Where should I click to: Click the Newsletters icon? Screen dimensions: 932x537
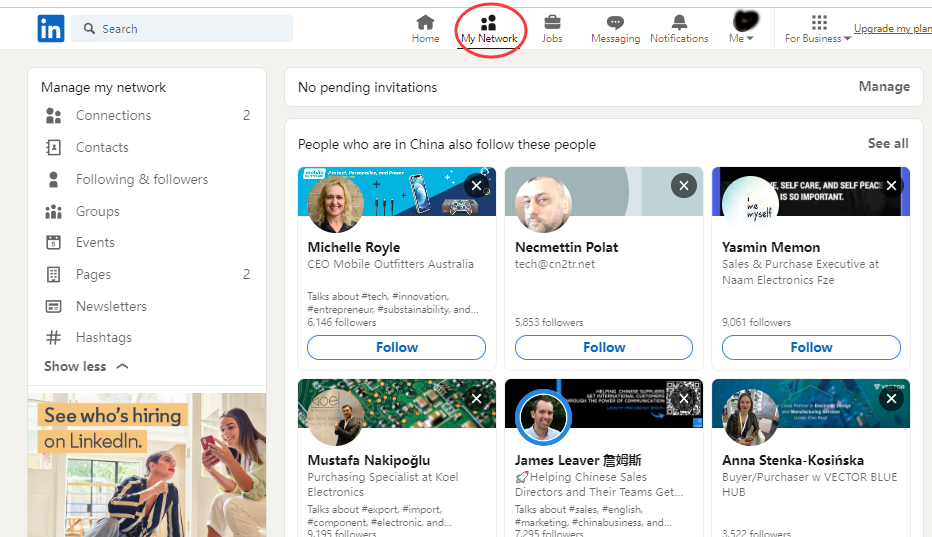click(53, 306)
